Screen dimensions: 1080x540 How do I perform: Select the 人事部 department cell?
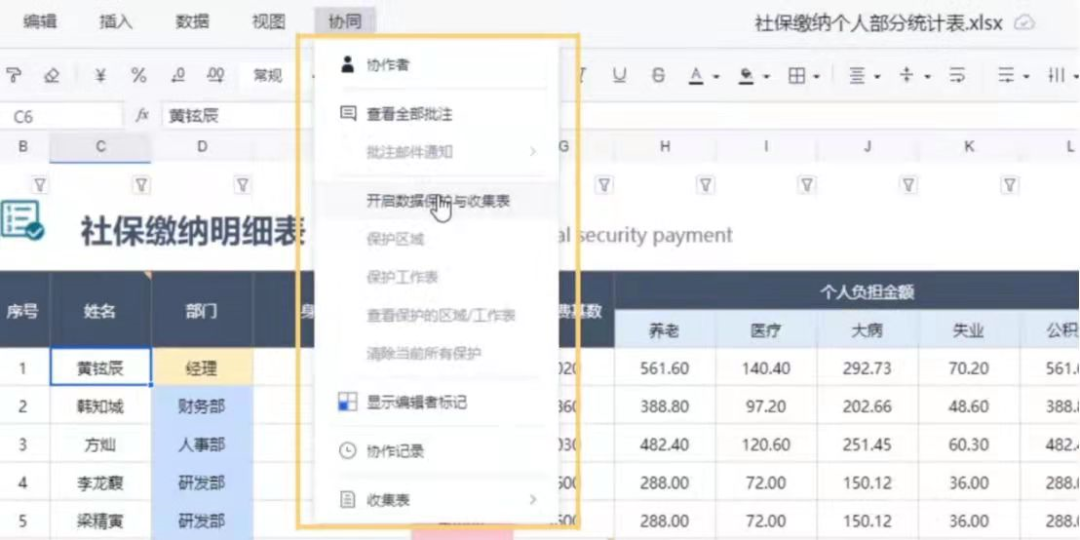pyautogui.click(x=202, y=444)
